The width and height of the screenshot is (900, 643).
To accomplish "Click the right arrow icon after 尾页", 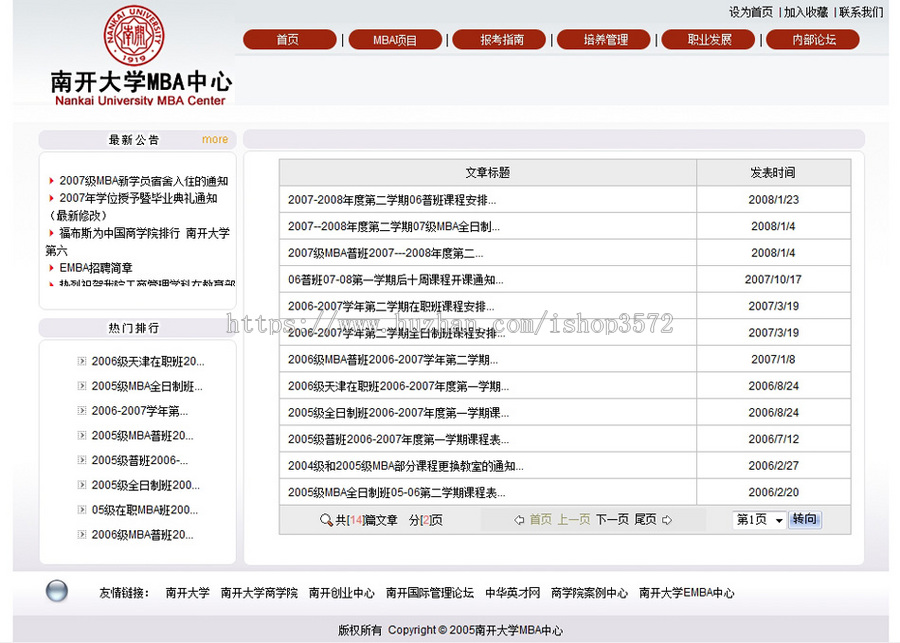I will [x=668, y=519].
